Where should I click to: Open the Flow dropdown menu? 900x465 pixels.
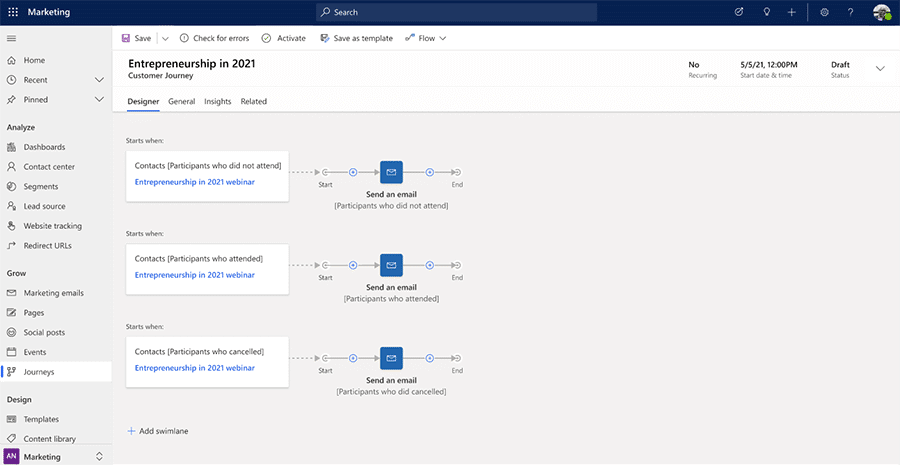click(426, 38)
